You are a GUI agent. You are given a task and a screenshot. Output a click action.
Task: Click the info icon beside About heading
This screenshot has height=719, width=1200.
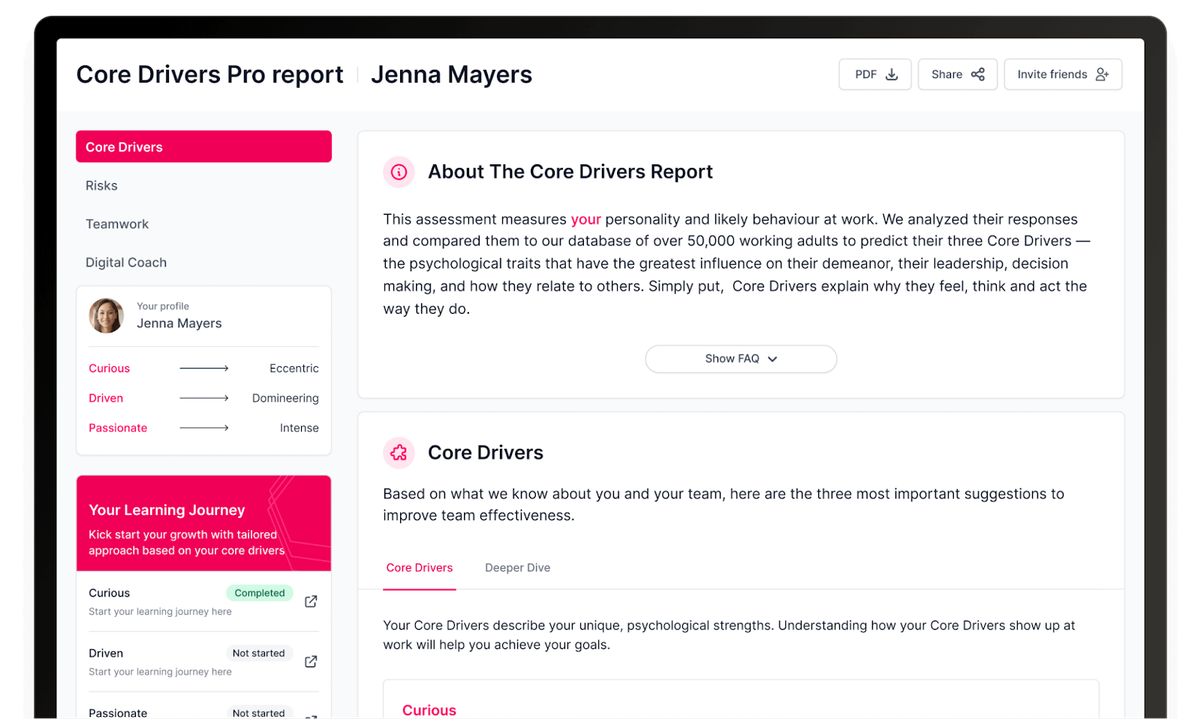point(399,172)
